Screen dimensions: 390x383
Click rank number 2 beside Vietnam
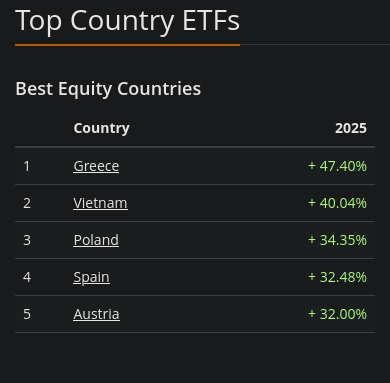(x=27, y=203)
